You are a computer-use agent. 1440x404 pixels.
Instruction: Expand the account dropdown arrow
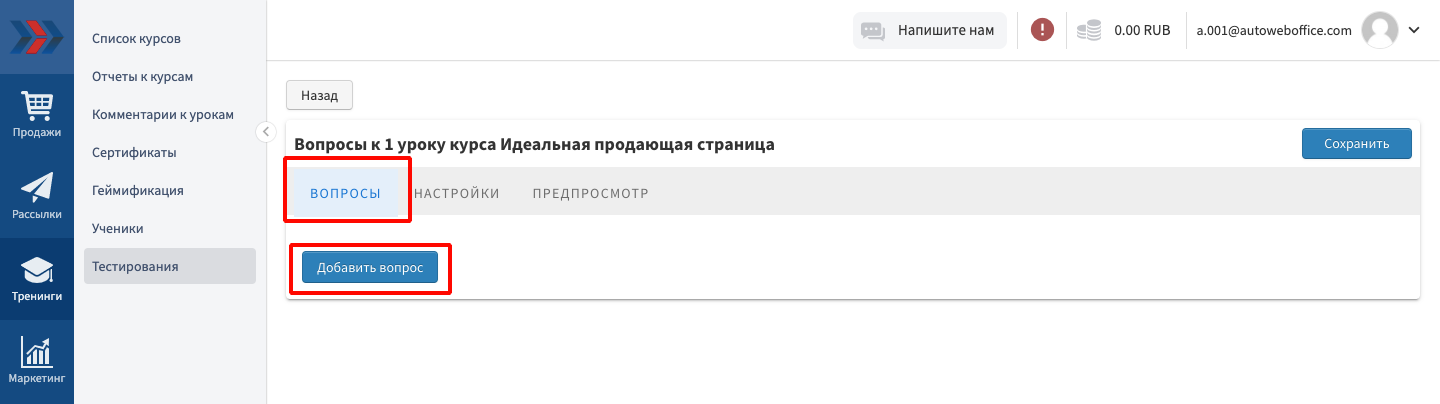click(x=1414, y=30)
